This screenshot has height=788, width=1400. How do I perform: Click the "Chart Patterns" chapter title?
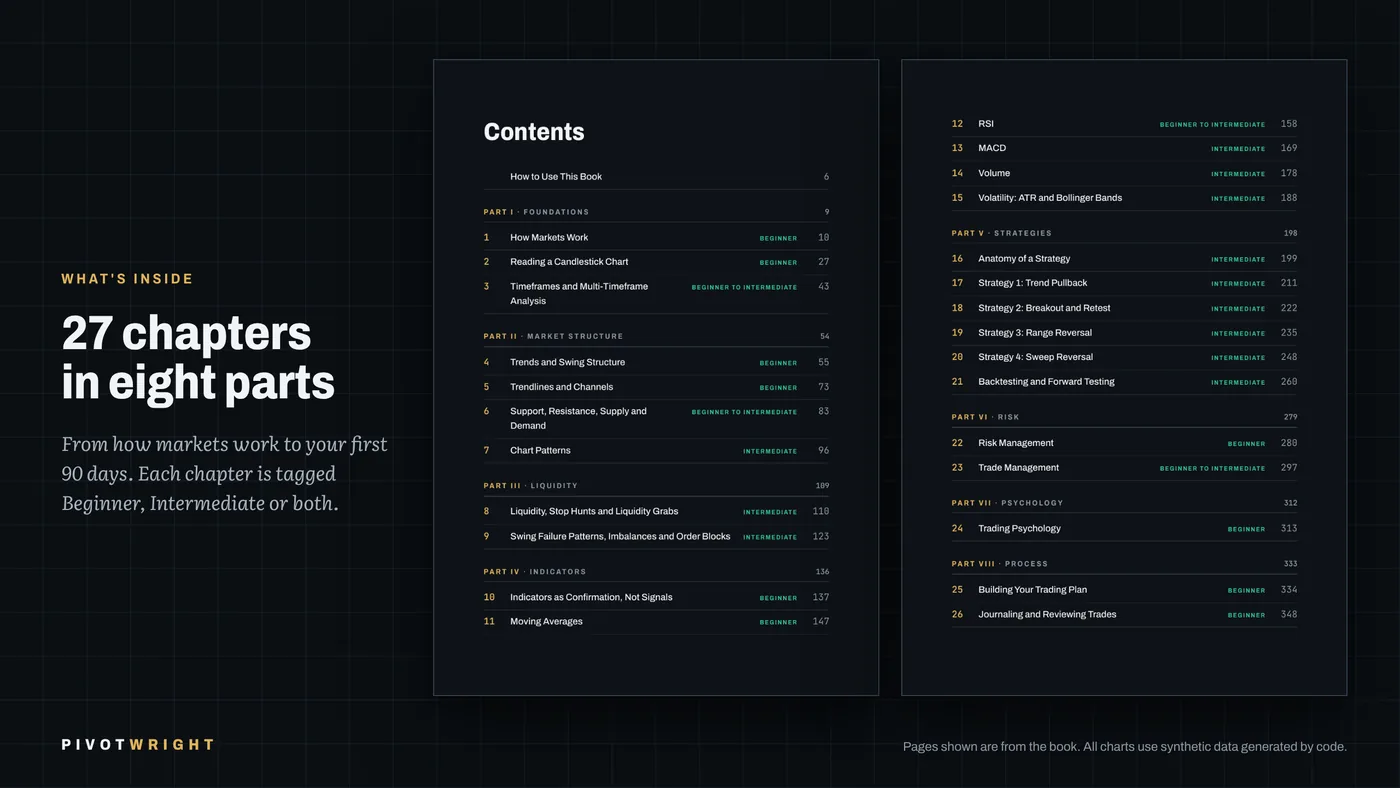pos(540,451)
